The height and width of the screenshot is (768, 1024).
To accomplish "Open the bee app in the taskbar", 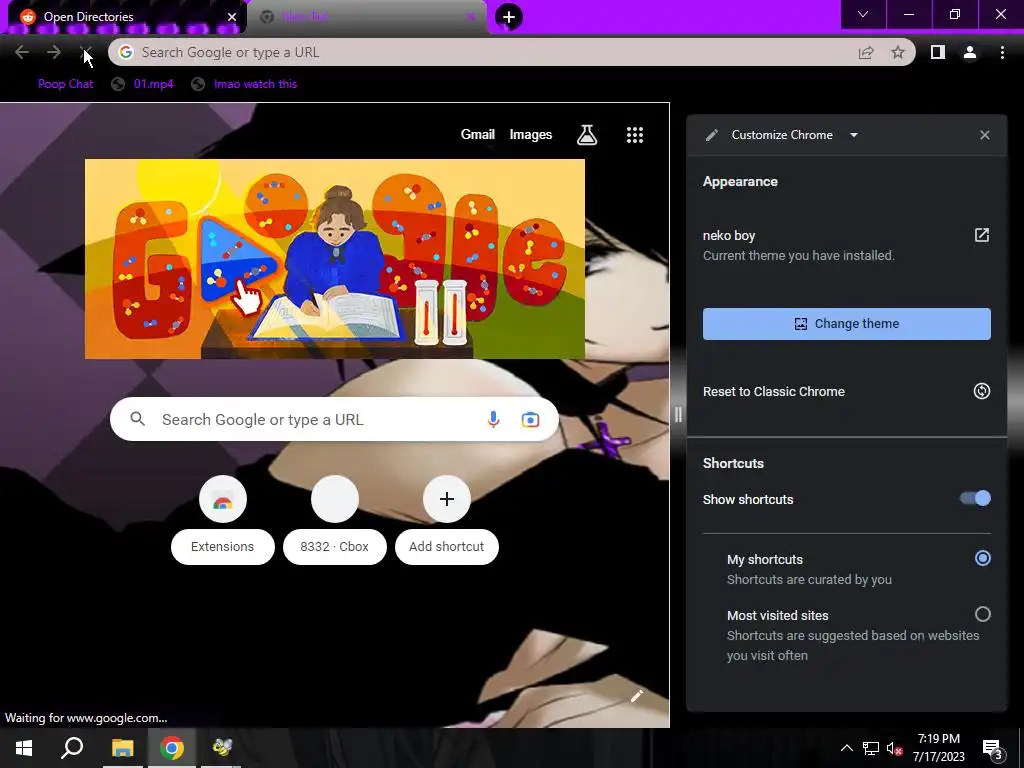I will pos(221,748).
